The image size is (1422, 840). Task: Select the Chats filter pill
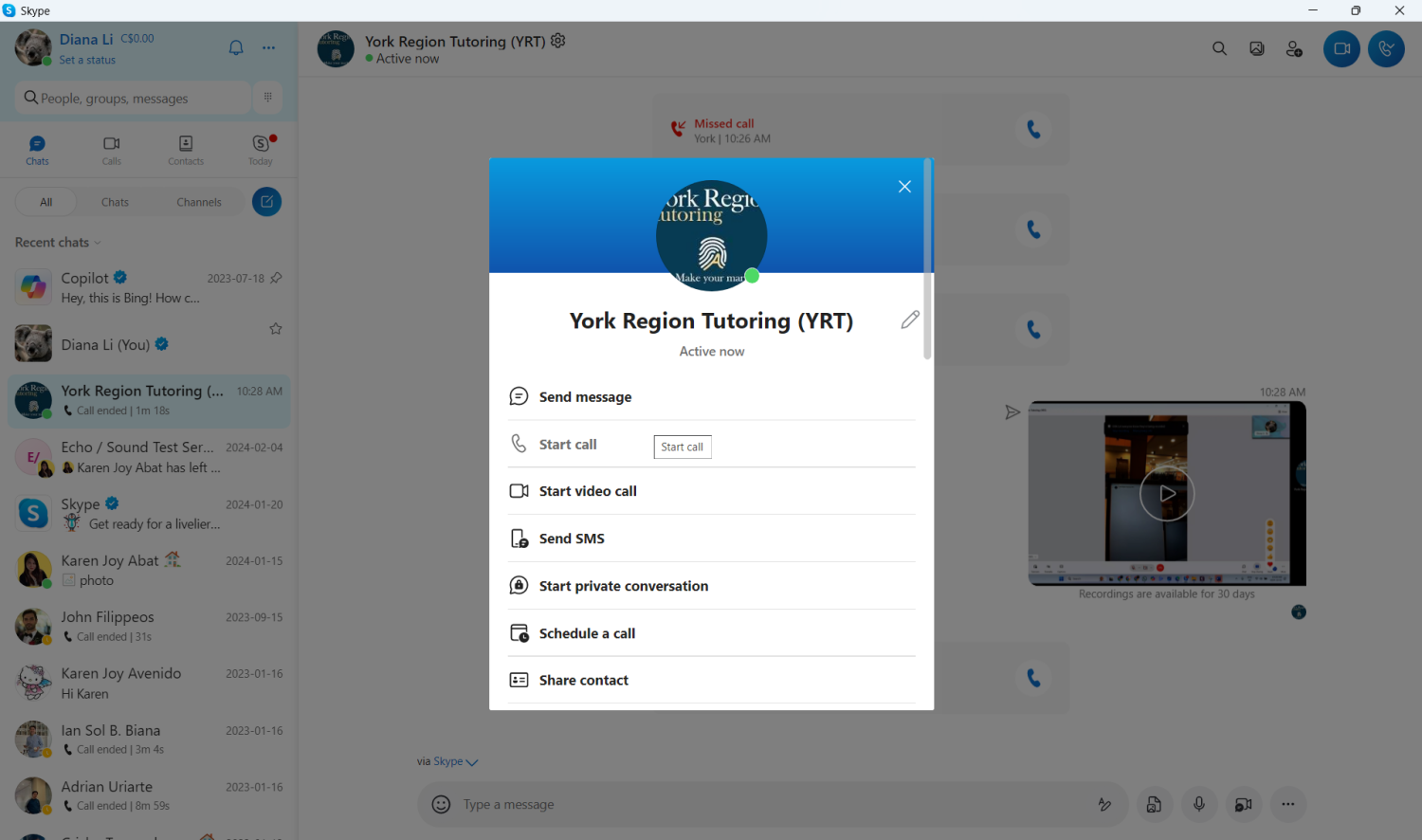[x=115, y=202]
